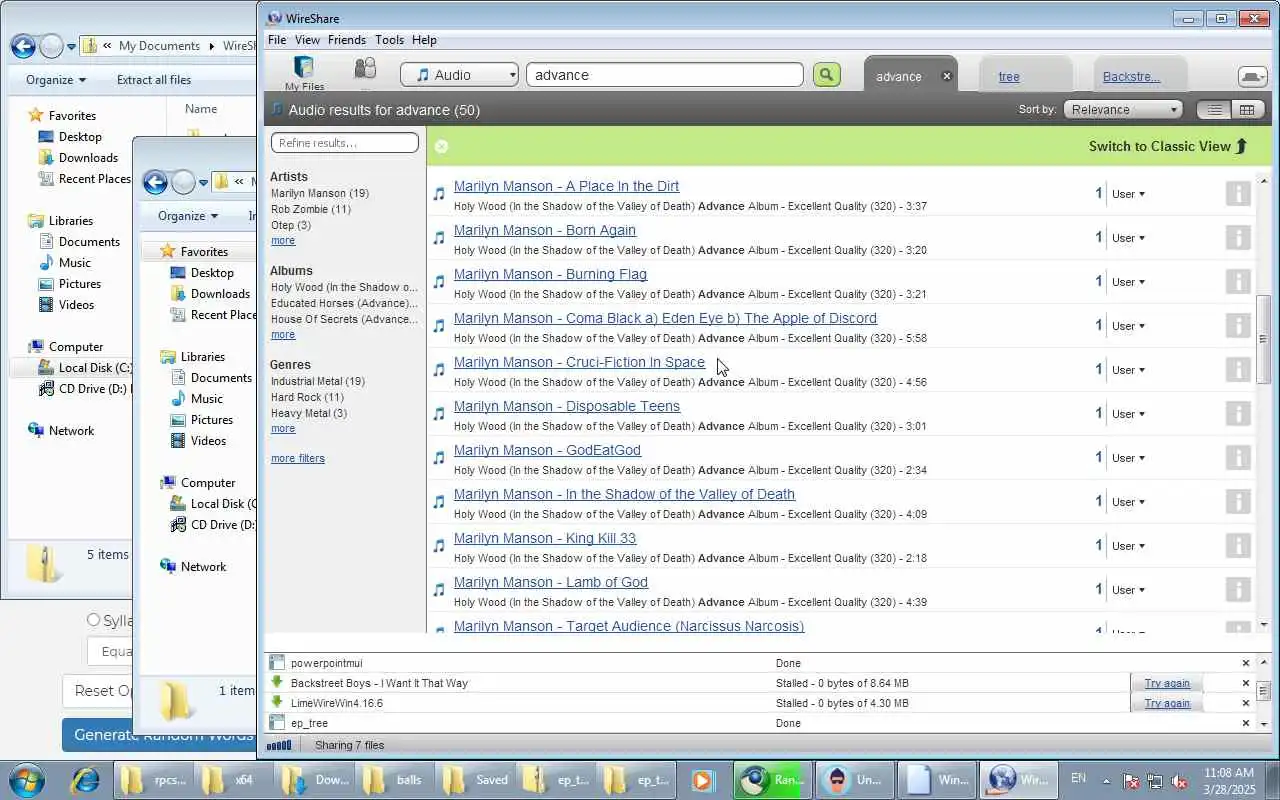Show more Artists in the filter panel

click(x=283, y=240)
